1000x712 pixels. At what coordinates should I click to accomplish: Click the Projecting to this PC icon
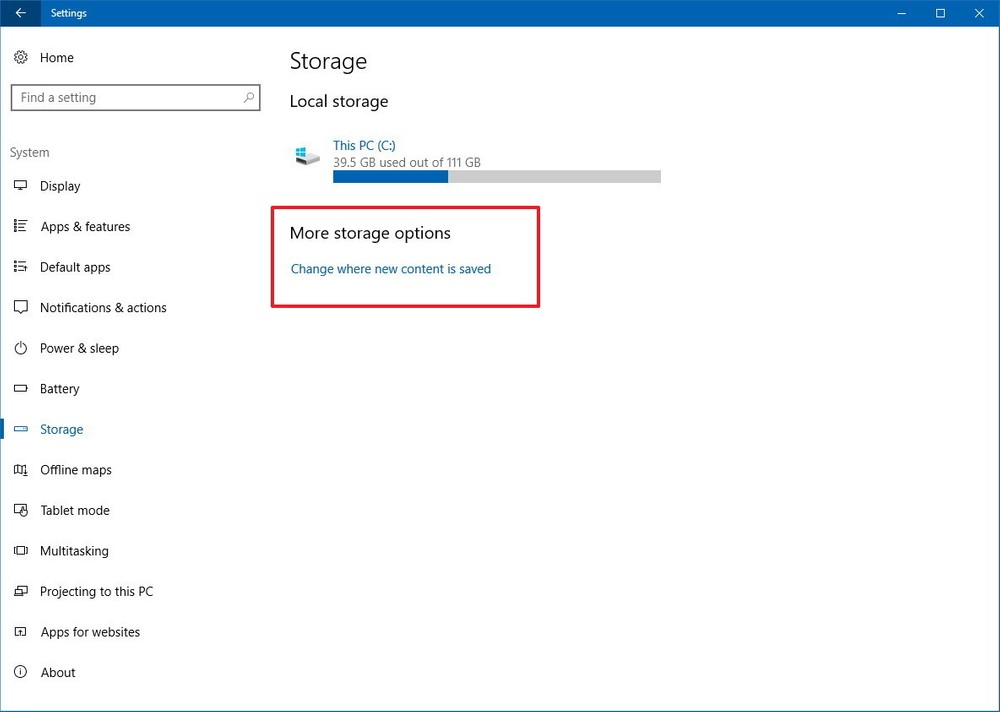[20, 591]
